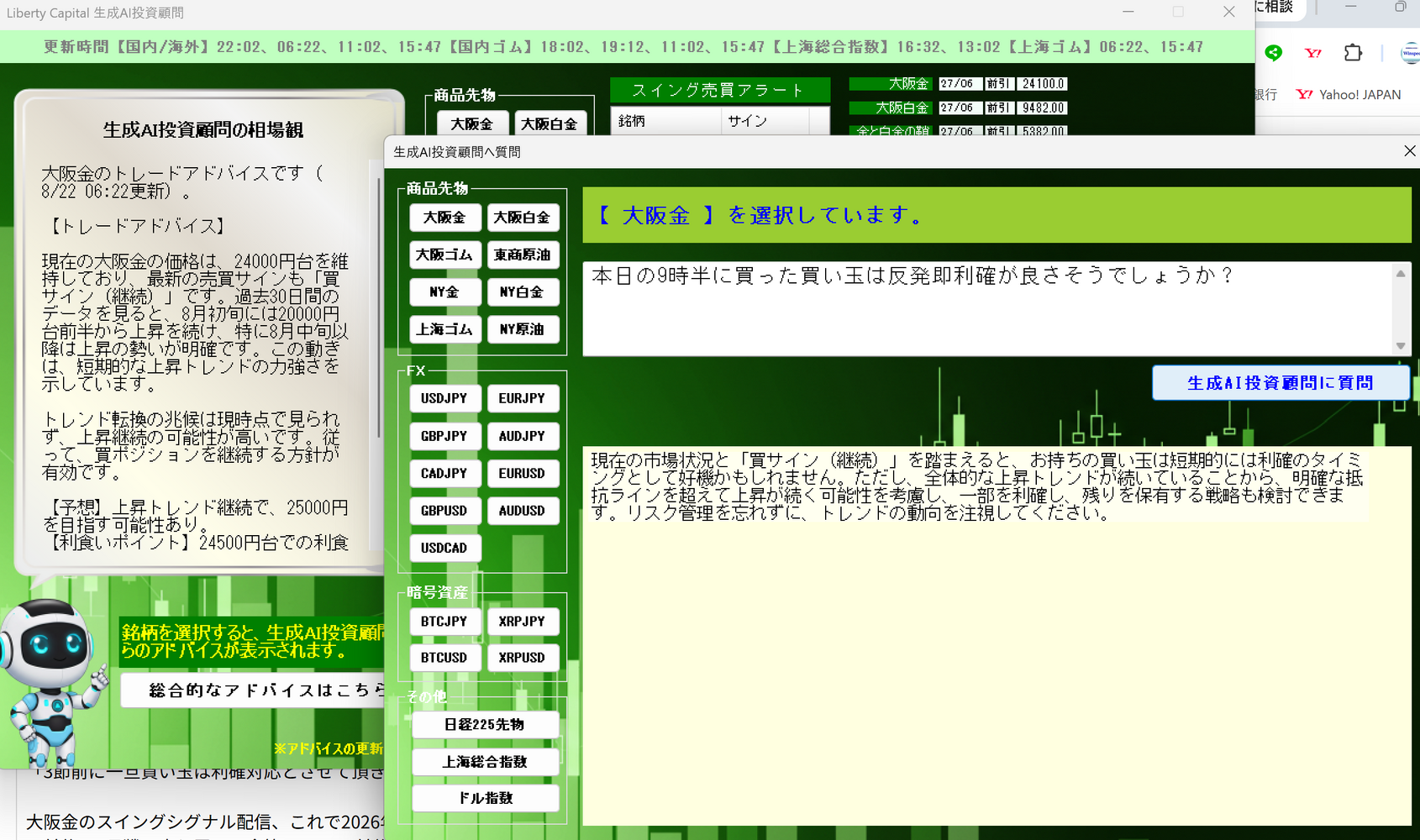
Task: Open the Yahoo! JAPAN bookmark
Action: click(x=1349, y=95)
